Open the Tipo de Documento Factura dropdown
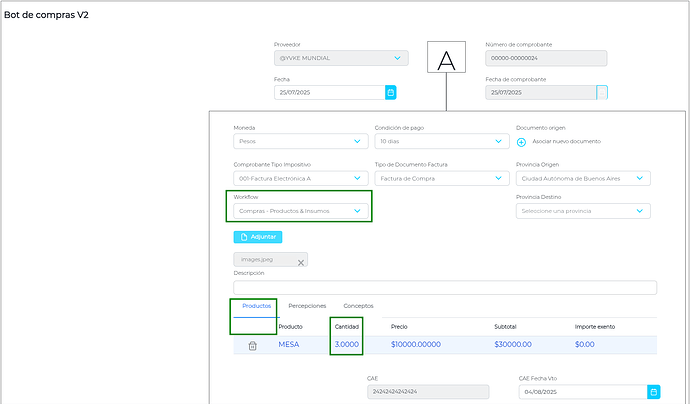 [442, 178]
